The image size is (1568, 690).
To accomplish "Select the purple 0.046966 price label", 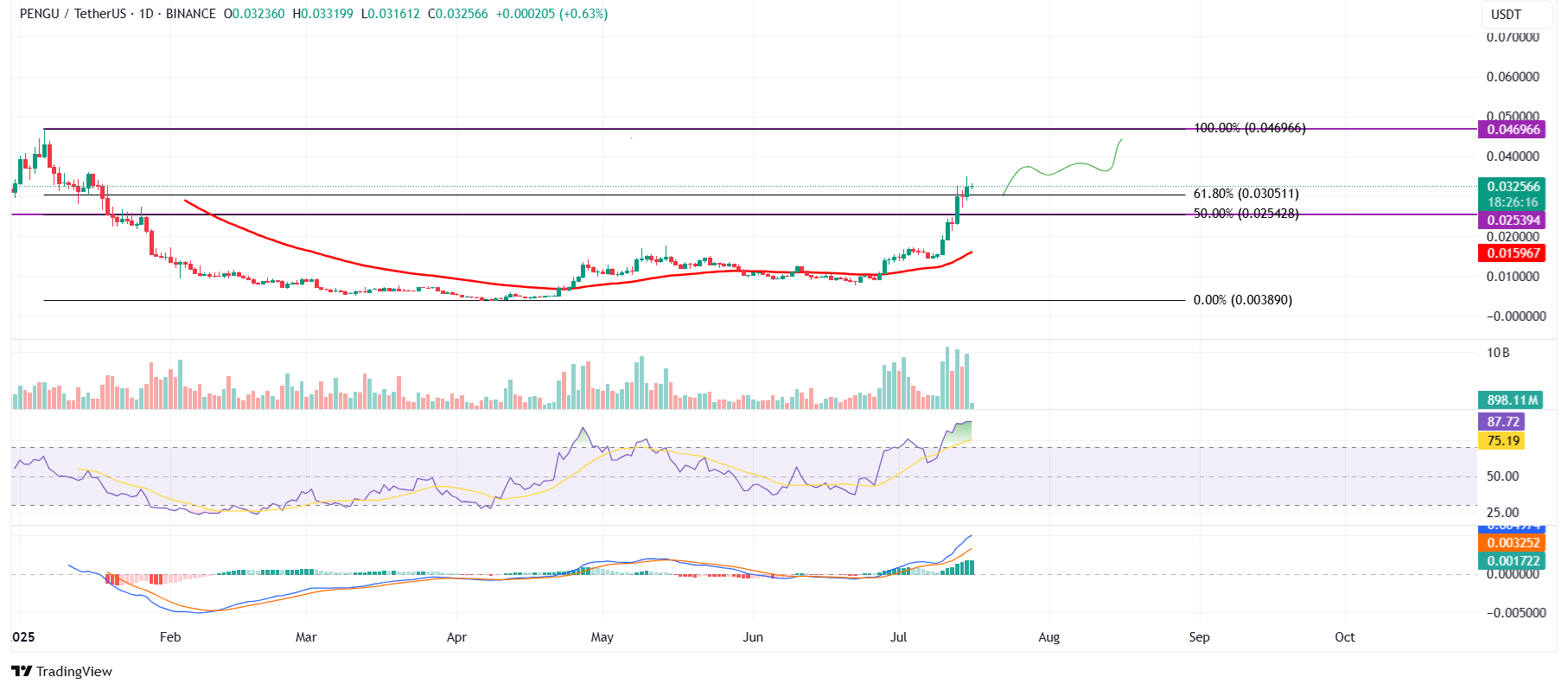I will [x=1513, y=130].
